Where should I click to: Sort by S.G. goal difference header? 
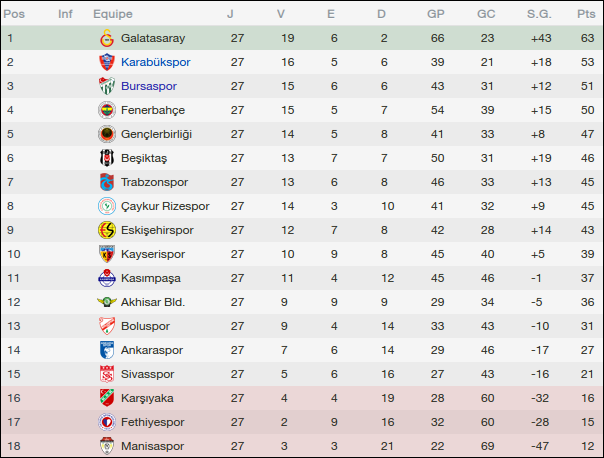(539, 14)
